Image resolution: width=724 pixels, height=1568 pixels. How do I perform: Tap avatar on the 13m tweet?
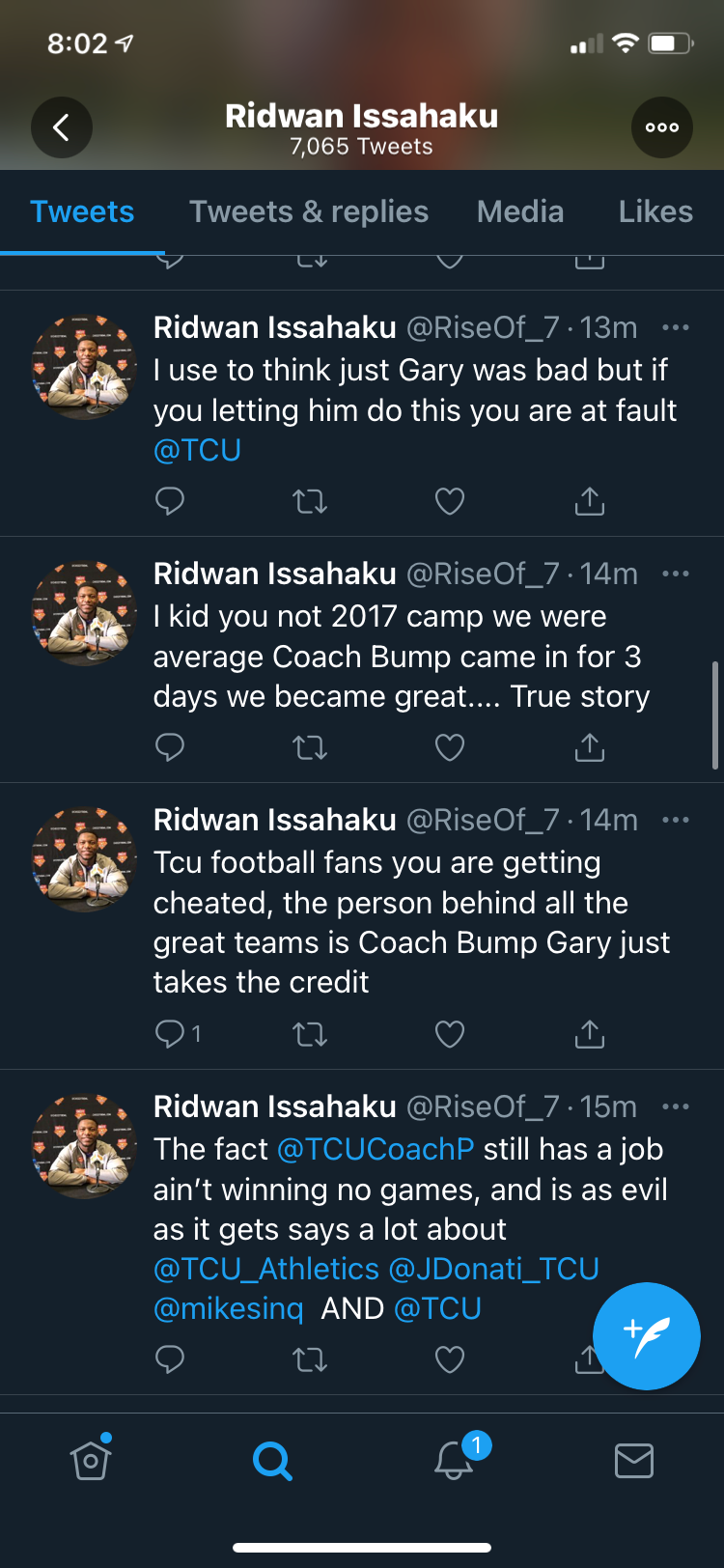point(85,367)
